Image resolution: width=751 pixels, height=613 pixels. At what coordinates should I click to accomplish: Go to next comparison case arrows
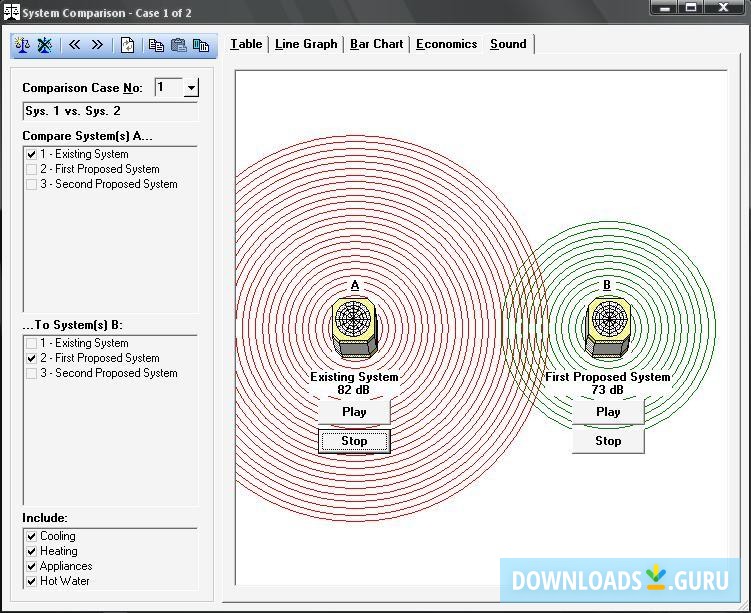point(97,45)
